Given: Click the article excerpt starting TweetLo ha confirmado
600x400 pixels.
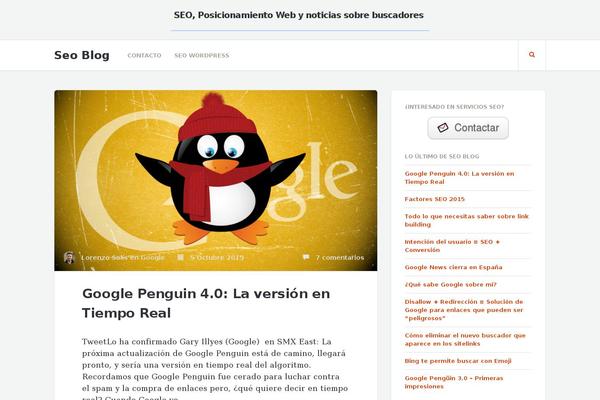Looking at the screenshot, I should click(215, 368).
